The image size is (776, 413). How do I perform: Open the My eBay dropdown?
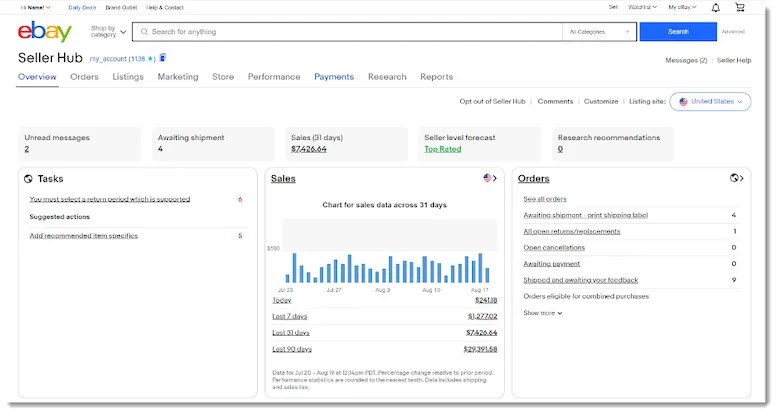[682, 7]
